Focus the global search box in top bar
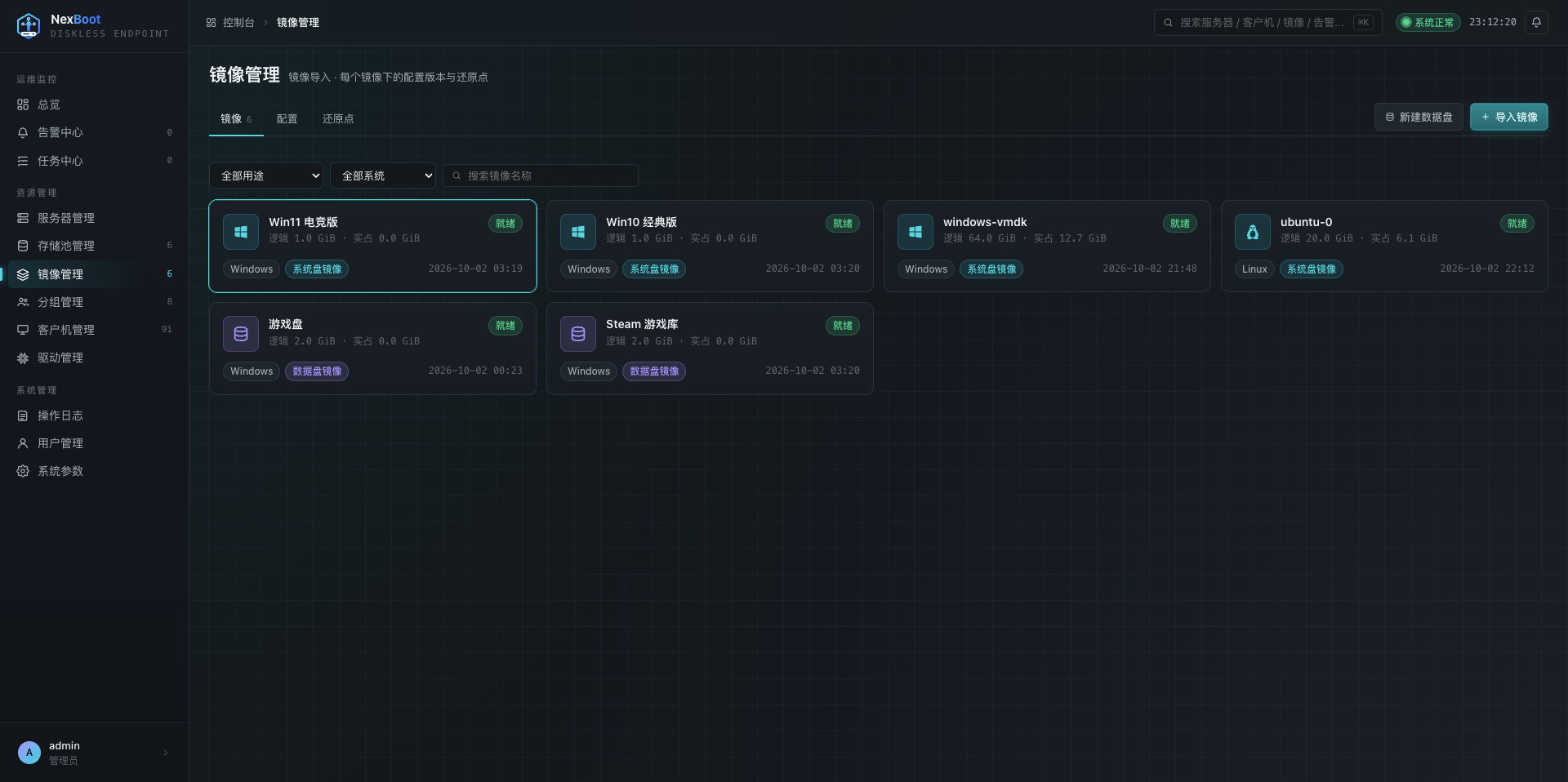 1267,23
